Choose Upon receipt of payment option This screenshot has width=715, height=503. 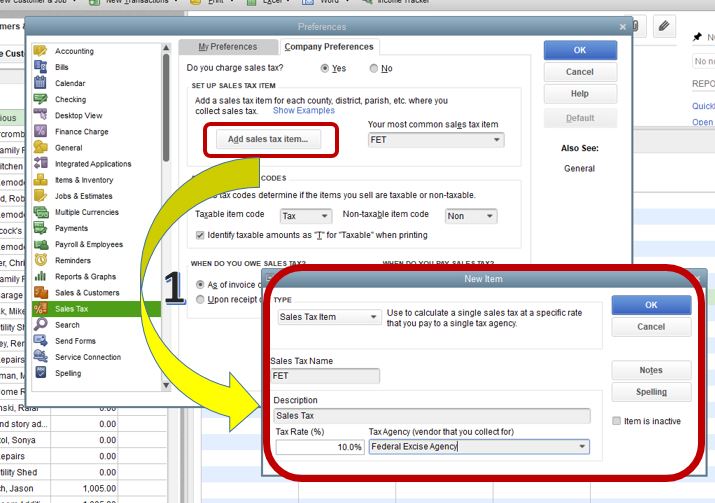[200, 299]
